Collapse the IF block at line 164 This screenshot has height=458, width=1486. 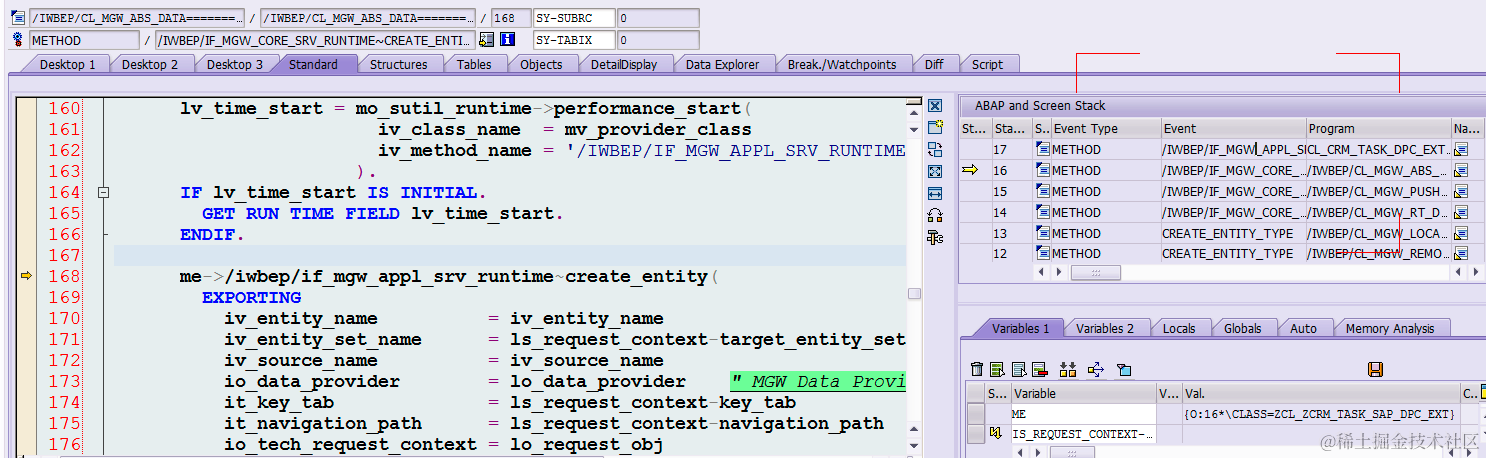tap(103, 192)
